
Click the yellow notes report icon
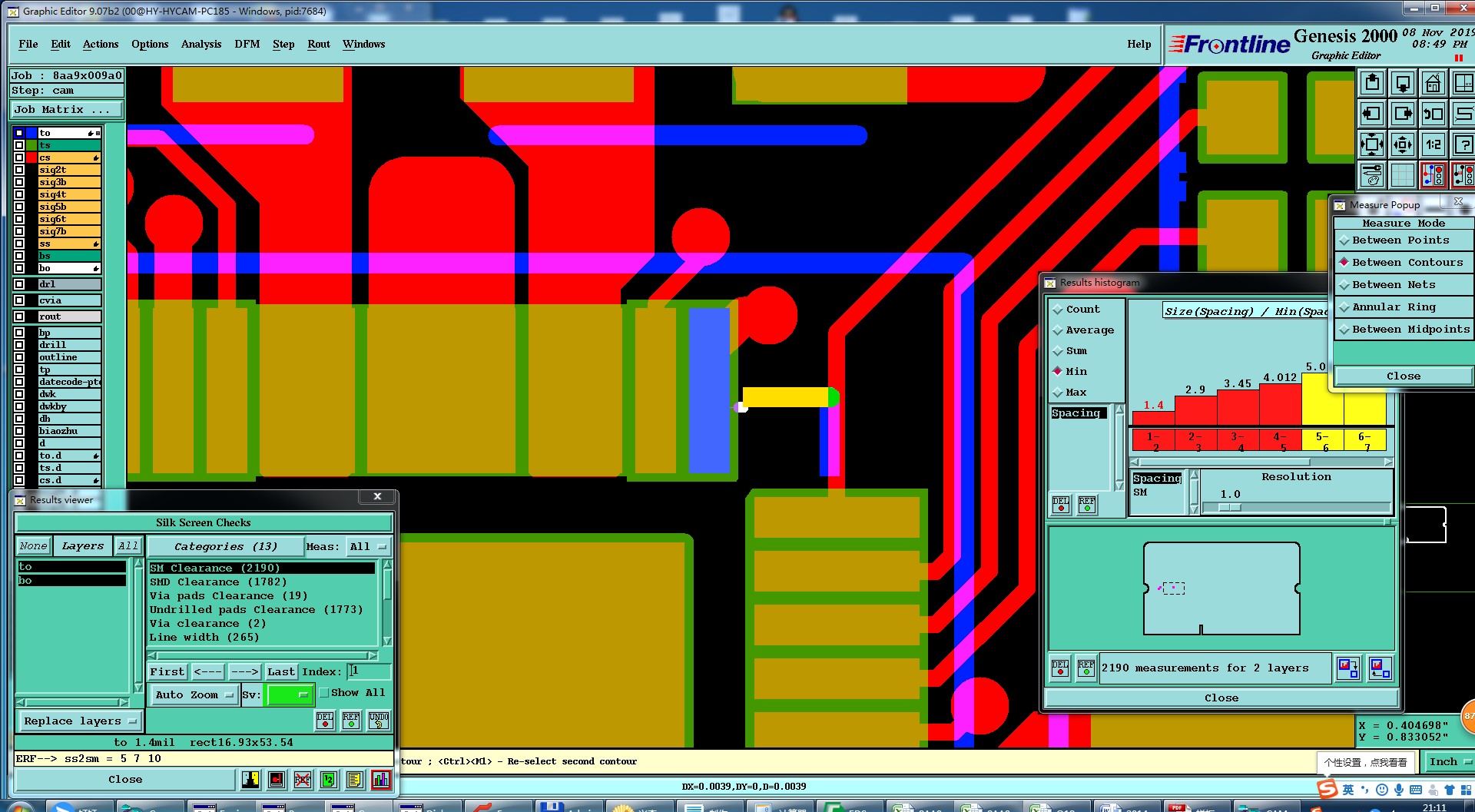tap(354, 780)
